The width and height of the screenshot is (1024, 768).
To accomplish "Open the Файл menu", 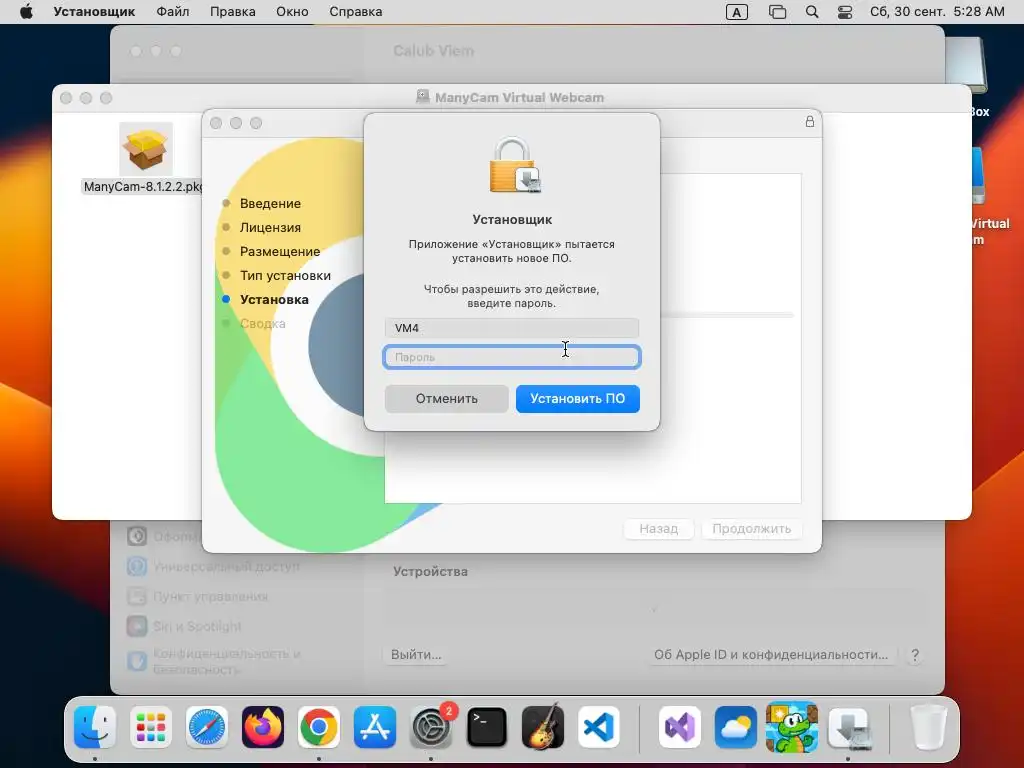I will click(172, 12).
